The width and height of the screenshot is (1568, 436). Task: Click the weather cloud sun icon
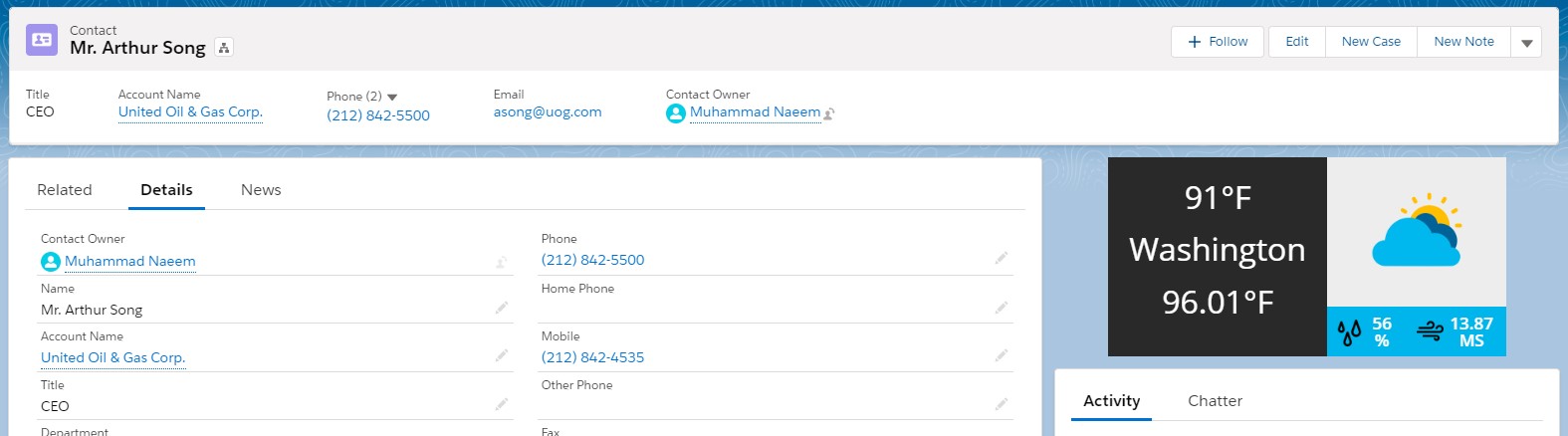1417,231
